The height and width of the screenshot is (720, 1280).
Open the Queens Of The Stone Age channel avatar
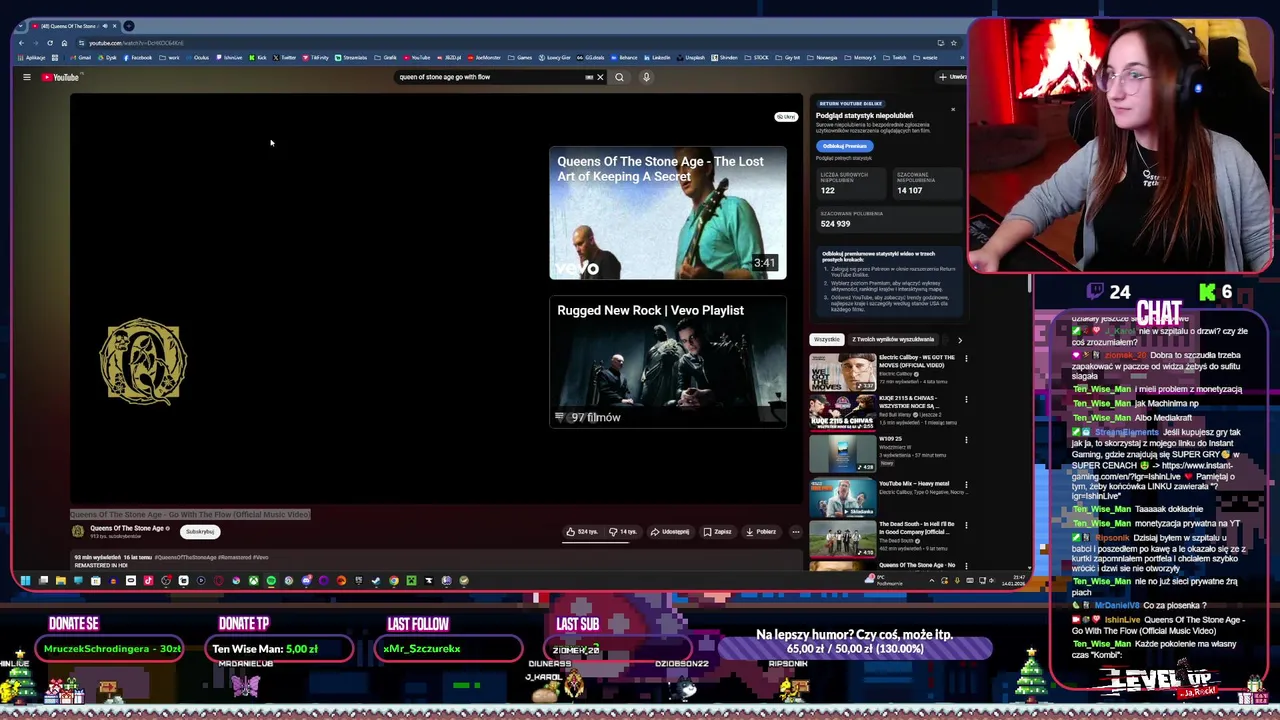tap(78, 531)
